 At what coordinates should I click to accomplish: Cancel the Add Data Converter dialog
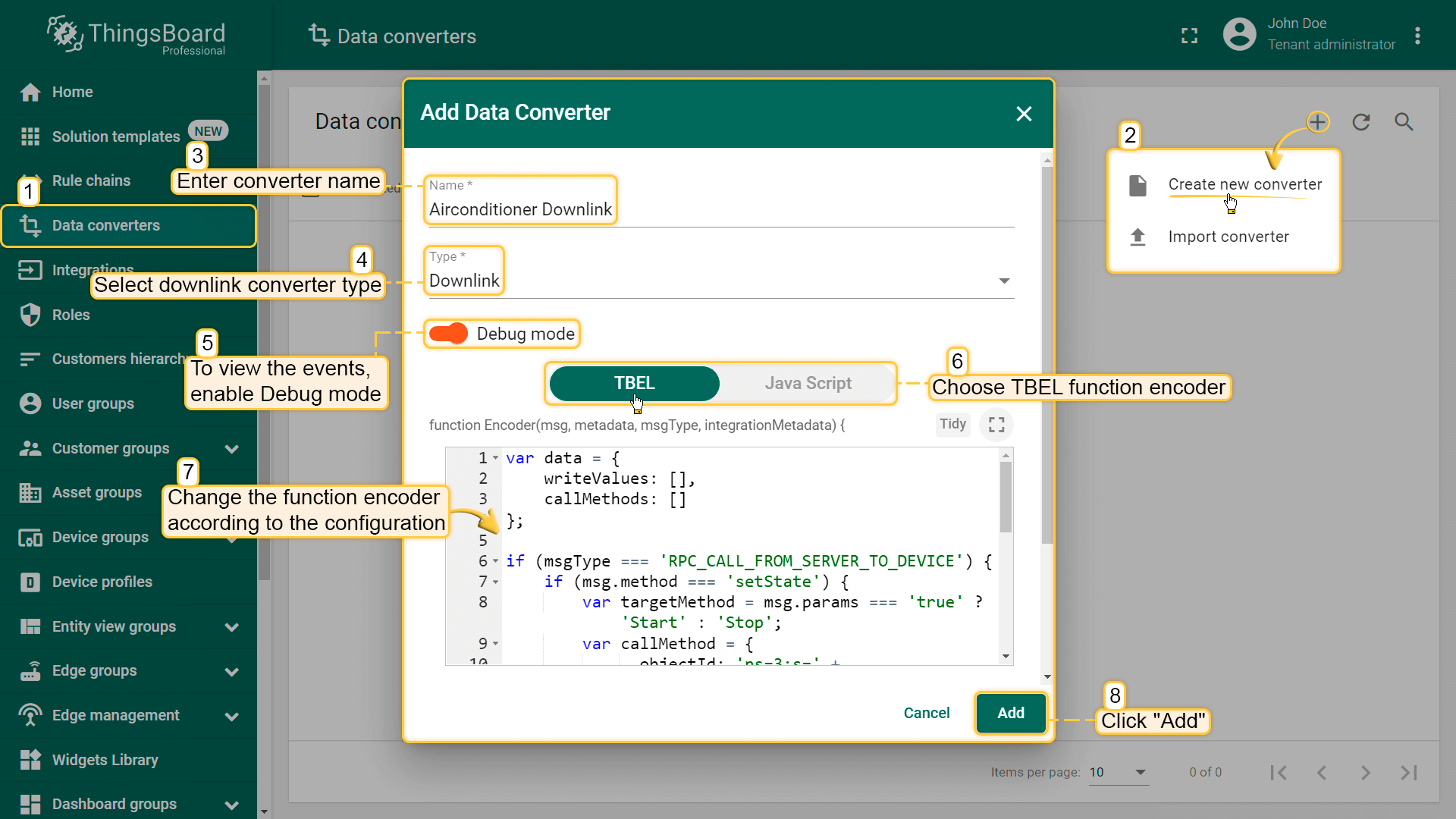(x=927, y=713)
